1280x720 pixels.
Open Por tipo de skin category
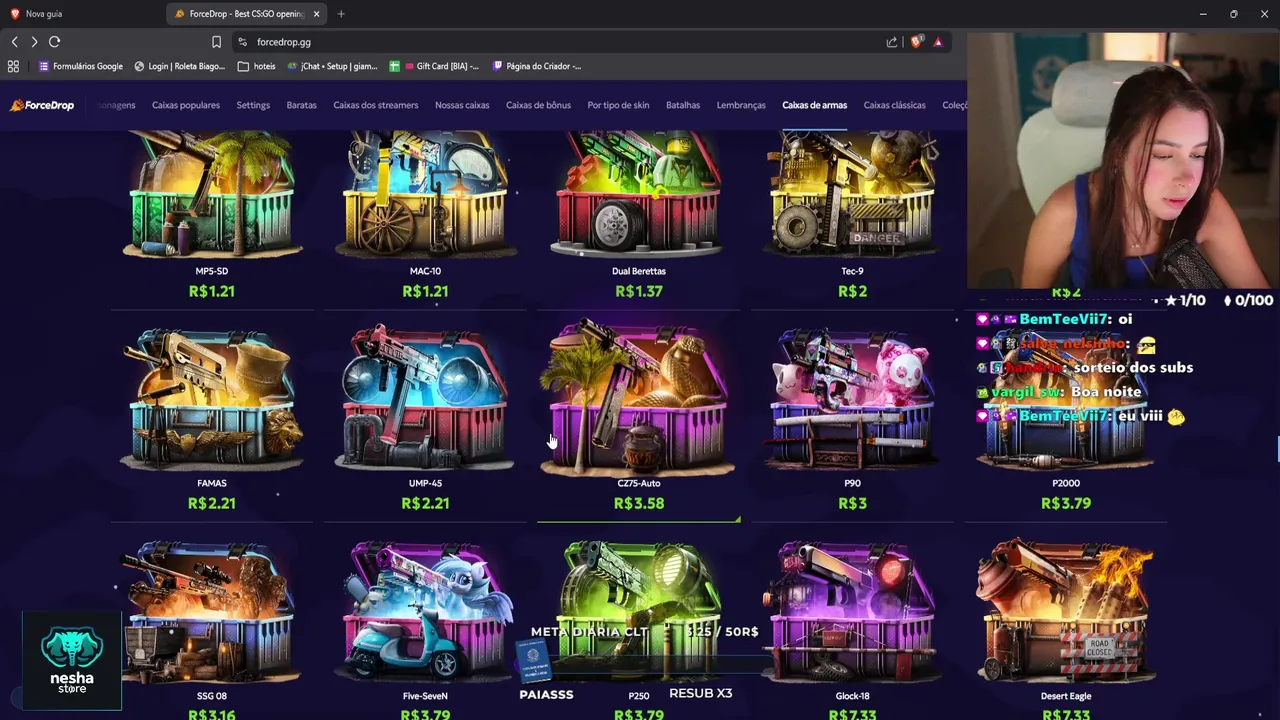(618, 105)
